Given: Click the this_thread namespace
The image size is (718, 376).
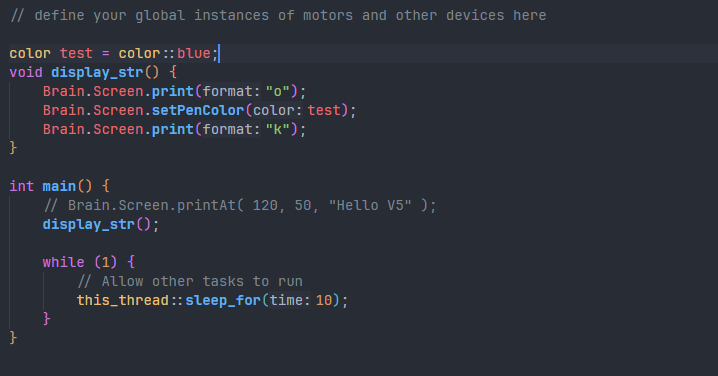Looking at the screenshot, I should click(x=123, y=300).
